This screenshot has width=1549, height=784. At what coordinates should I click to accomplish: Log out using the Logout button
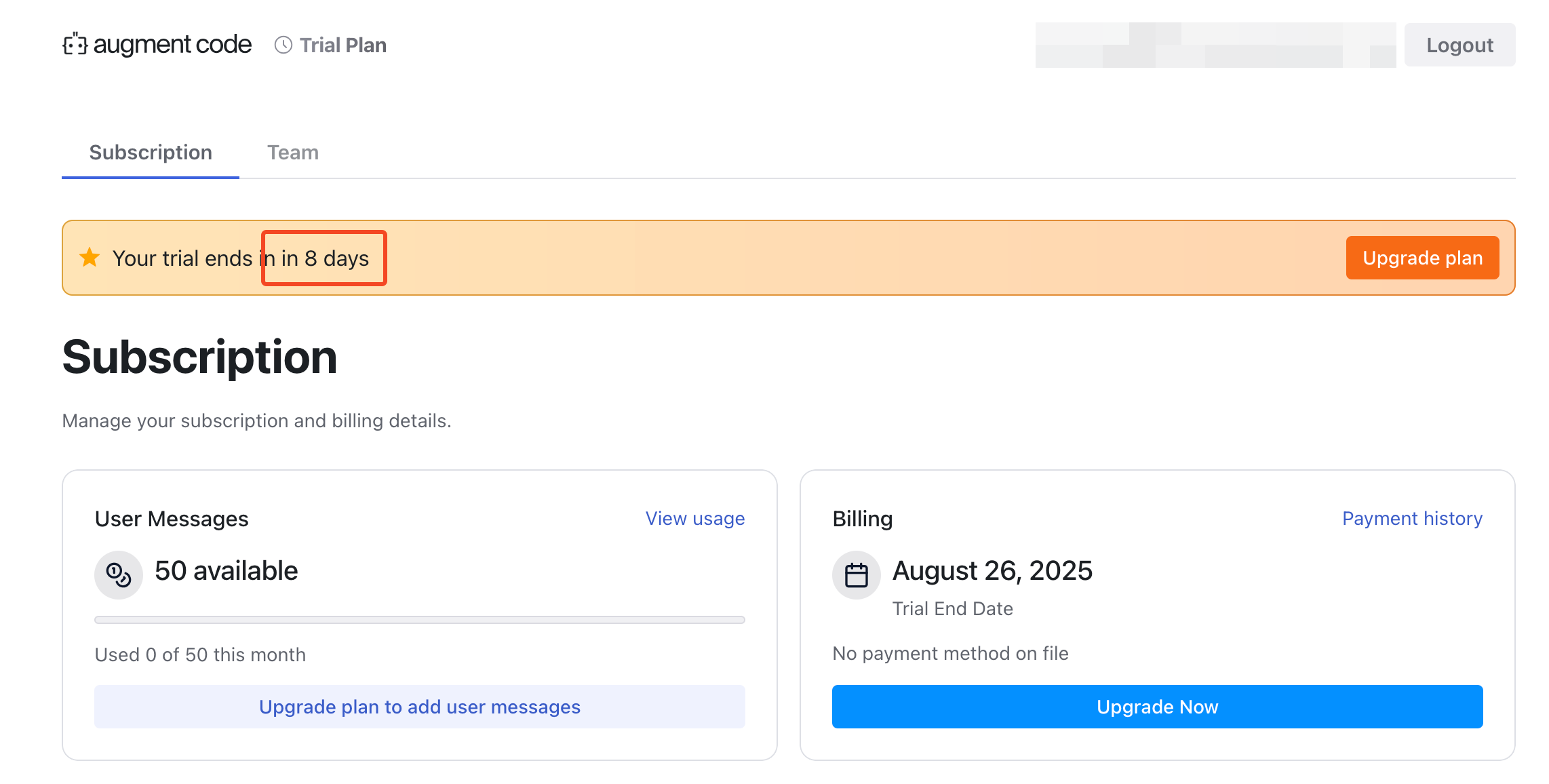pyautogui.click(x=1459, y=45)
